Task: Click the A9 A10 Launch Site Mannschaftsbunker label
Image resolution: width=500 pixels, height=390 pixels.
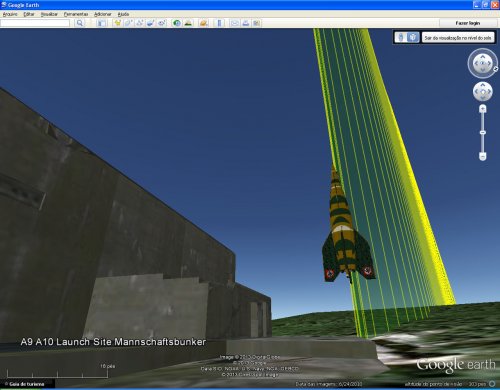Action: coord(113,342)
